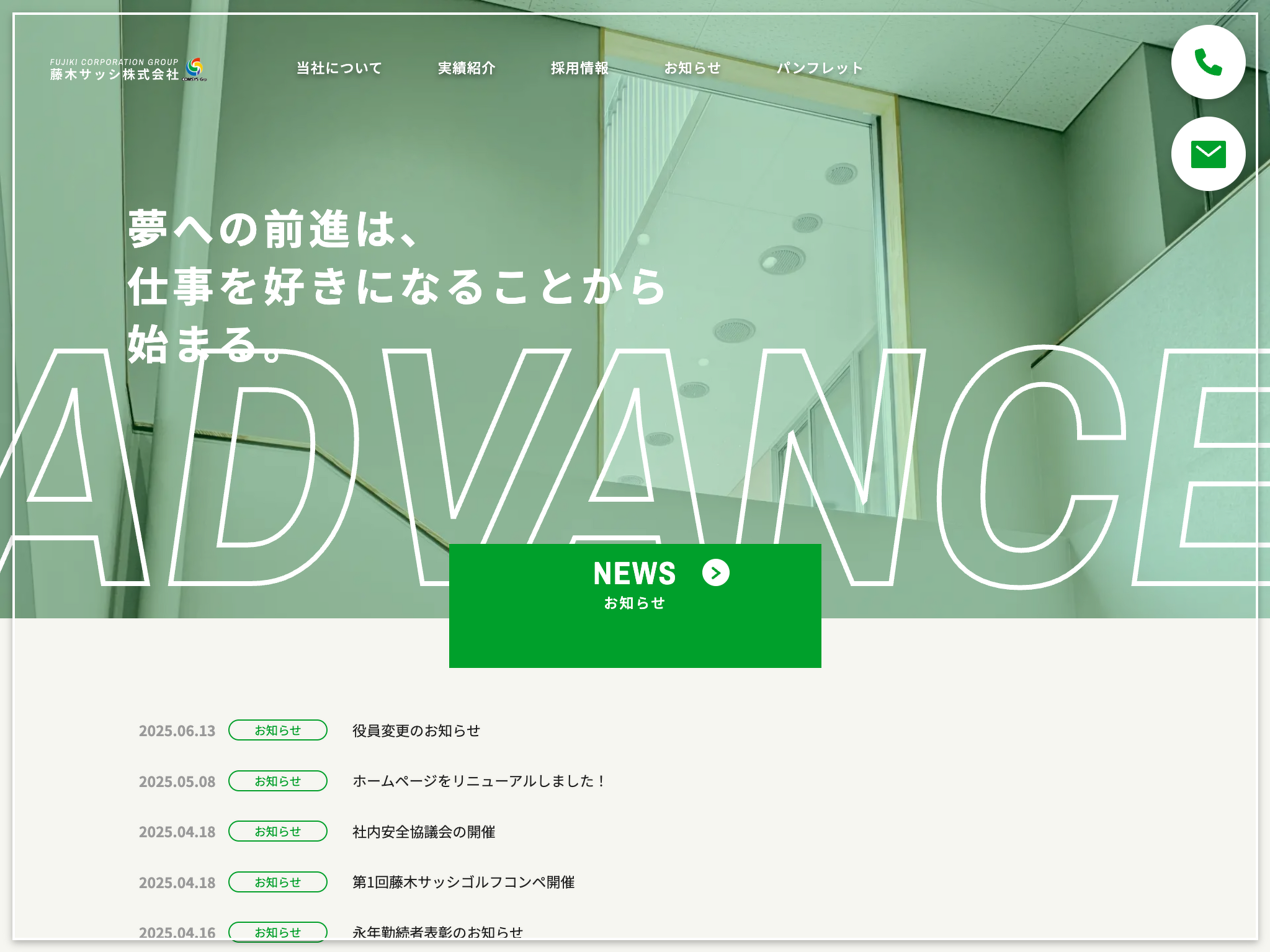Screen dimensions: 1270x952
Task: Click the envelope email icon
Action: click(1208, 154)
